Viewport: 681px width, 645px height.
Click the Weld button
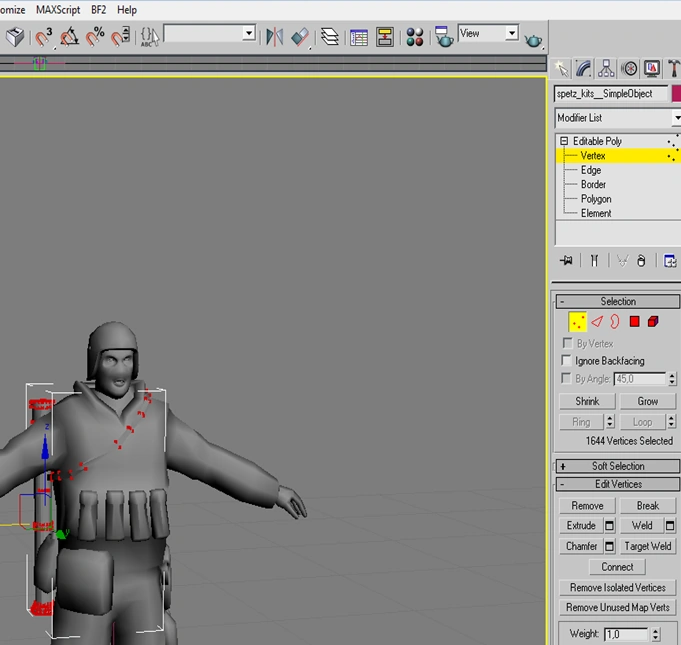(641, 525)
